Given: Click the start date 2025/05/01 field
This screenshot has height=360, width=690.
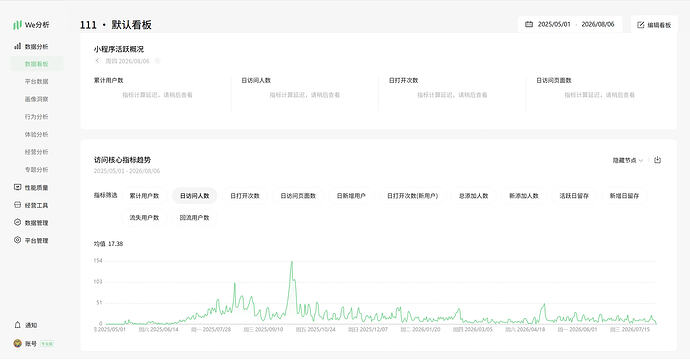Looking at the screenshot, I should pyautogui.click(x=554, y=25).
